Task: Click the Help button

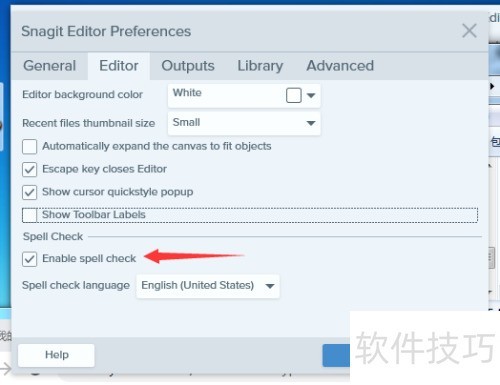Action: click(56, 355)
